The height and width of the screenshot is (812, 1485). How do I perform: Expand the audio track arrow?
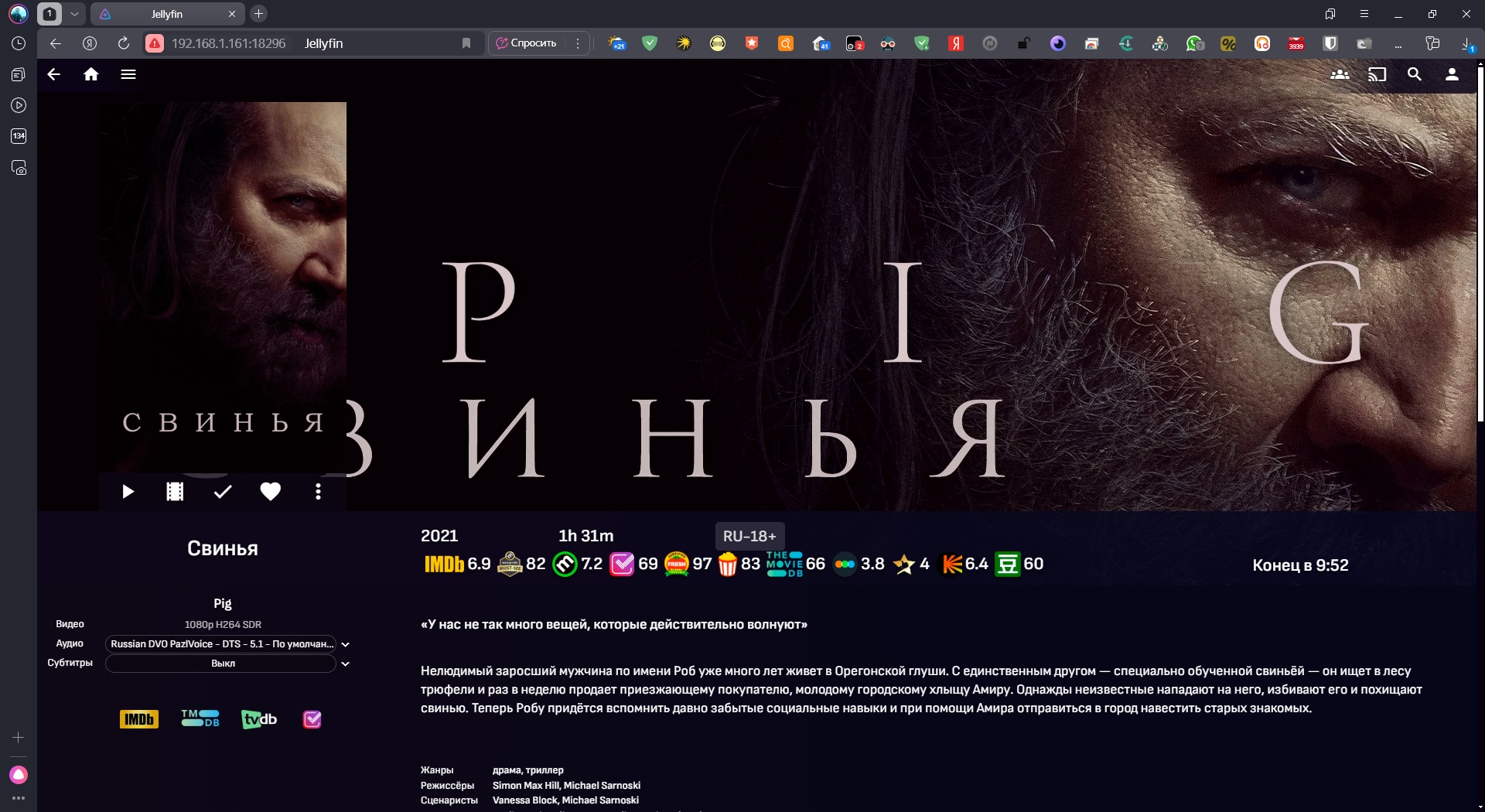click(346, 644)
